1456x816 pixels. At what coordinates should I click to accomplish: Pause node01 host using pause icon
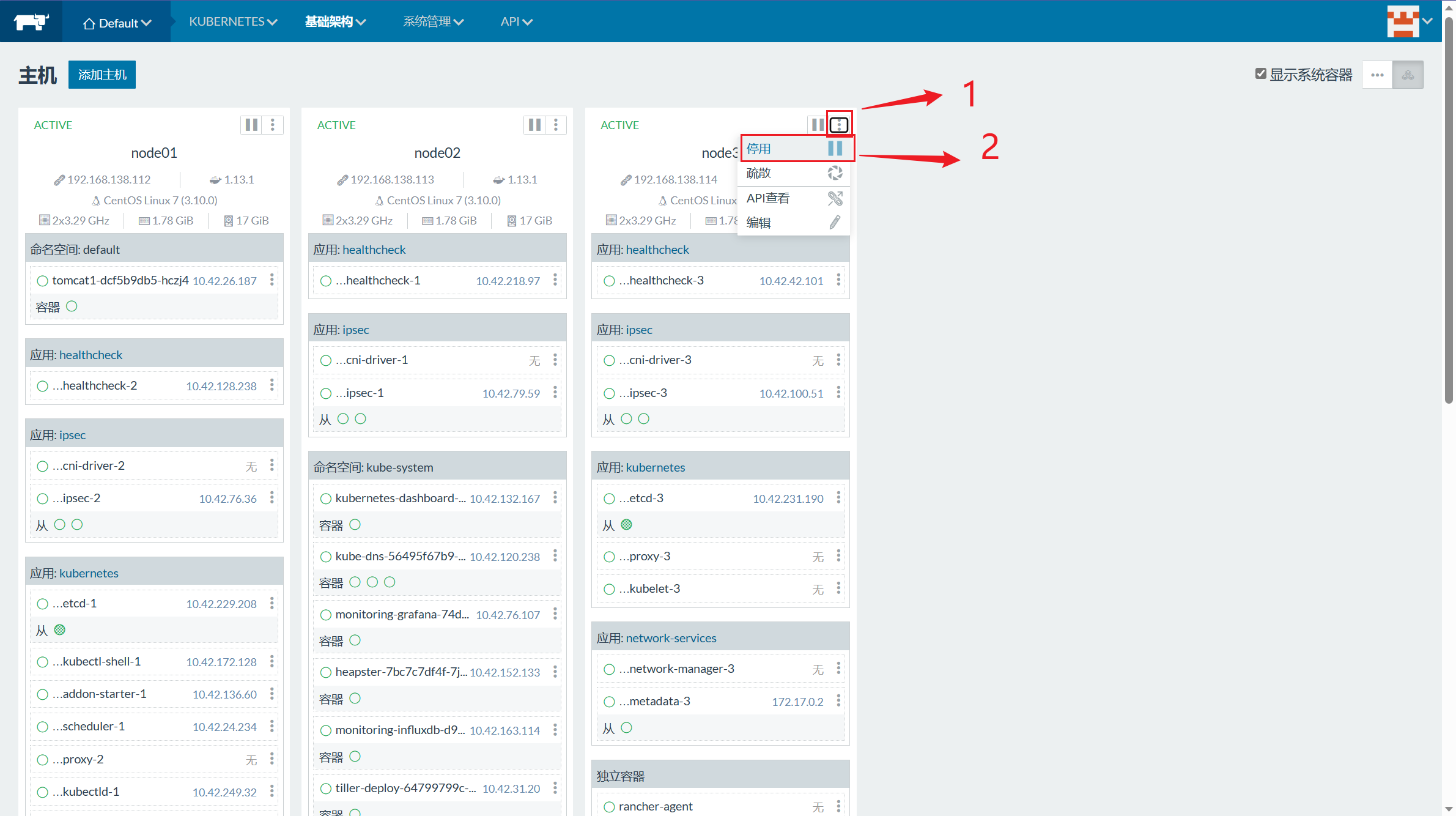(x=251, y=125)
